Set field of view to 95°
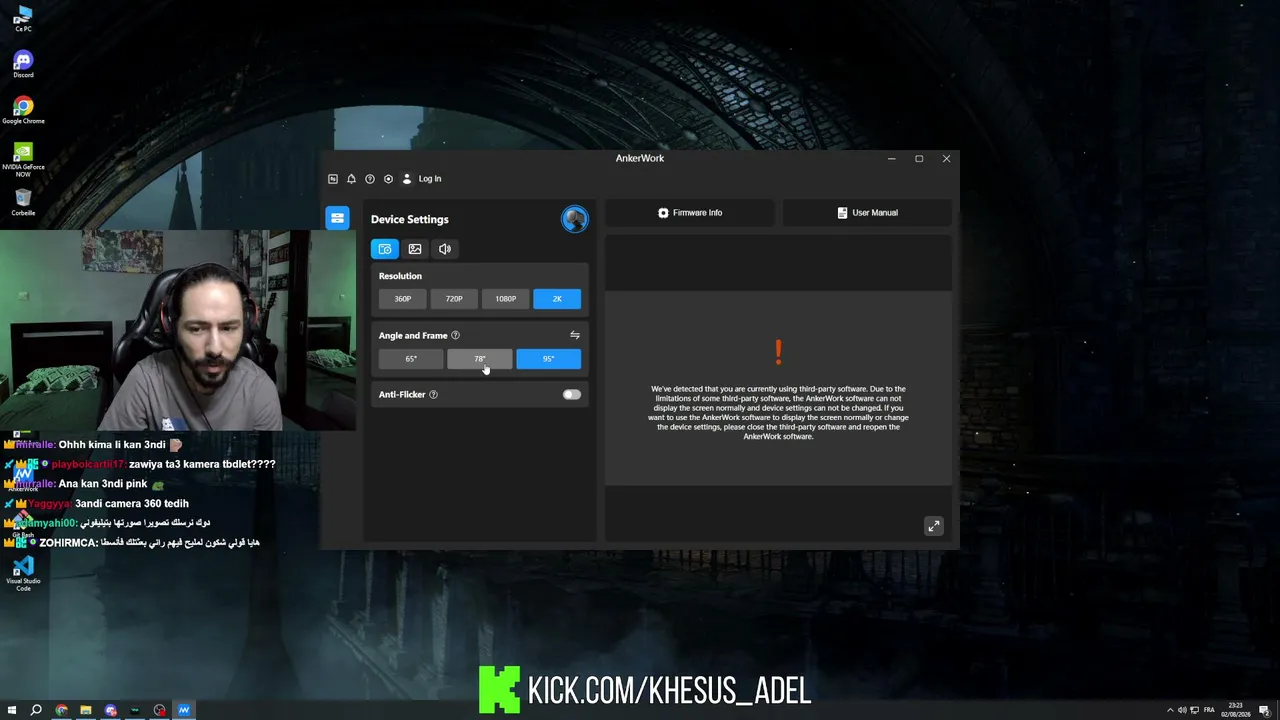This screenshot has width=1280, height=720. [x=548, y=359]
